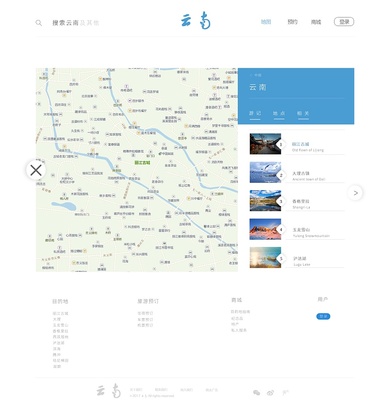Click number 5 diamond marker
This screenshot has height=400, width=383.
[x=281, y=258]
